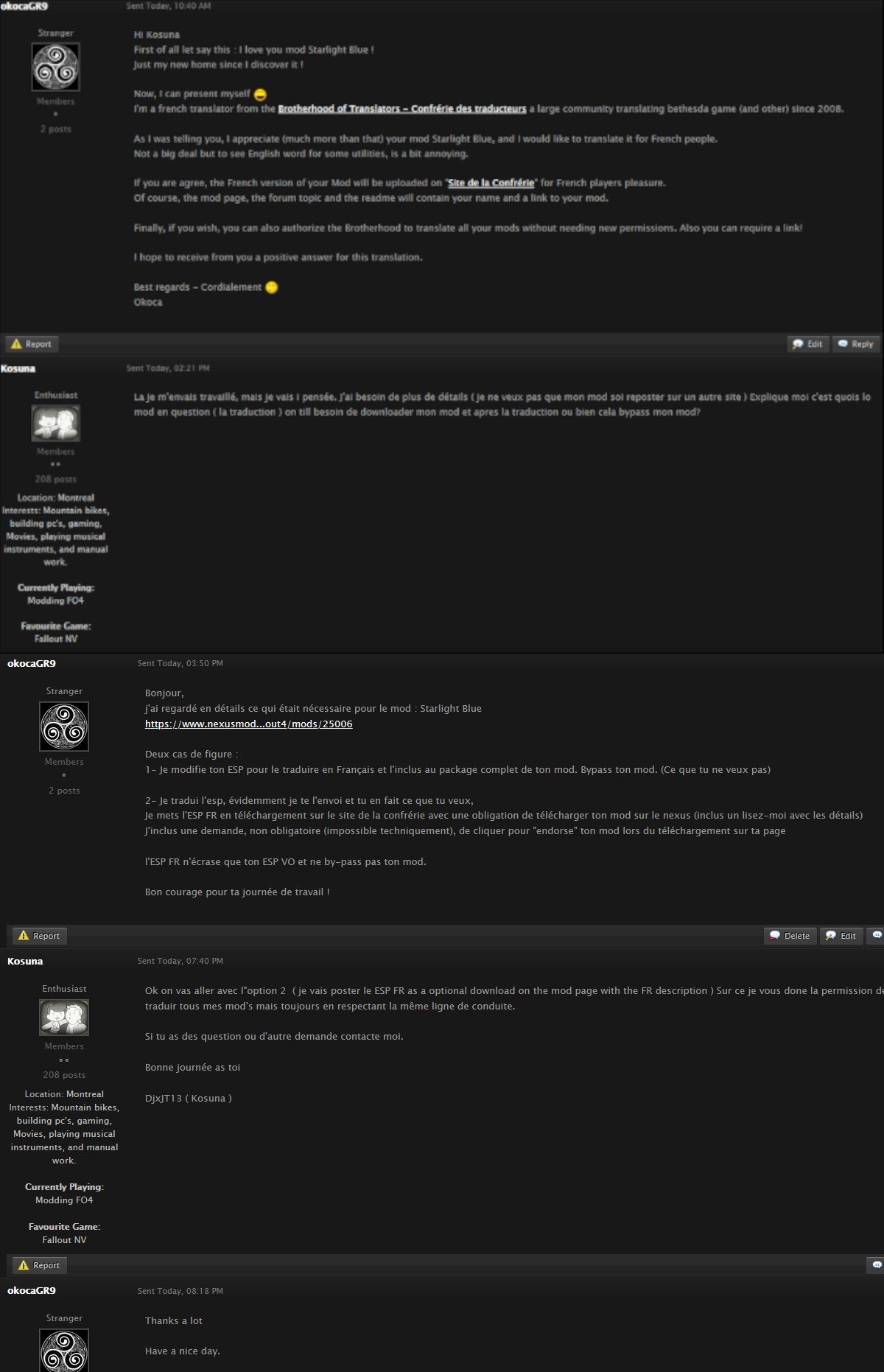Click okocaGR9 username on 08:18 PM post
The height and width of the screenshot is (1372, 884).
point(32,1290)
